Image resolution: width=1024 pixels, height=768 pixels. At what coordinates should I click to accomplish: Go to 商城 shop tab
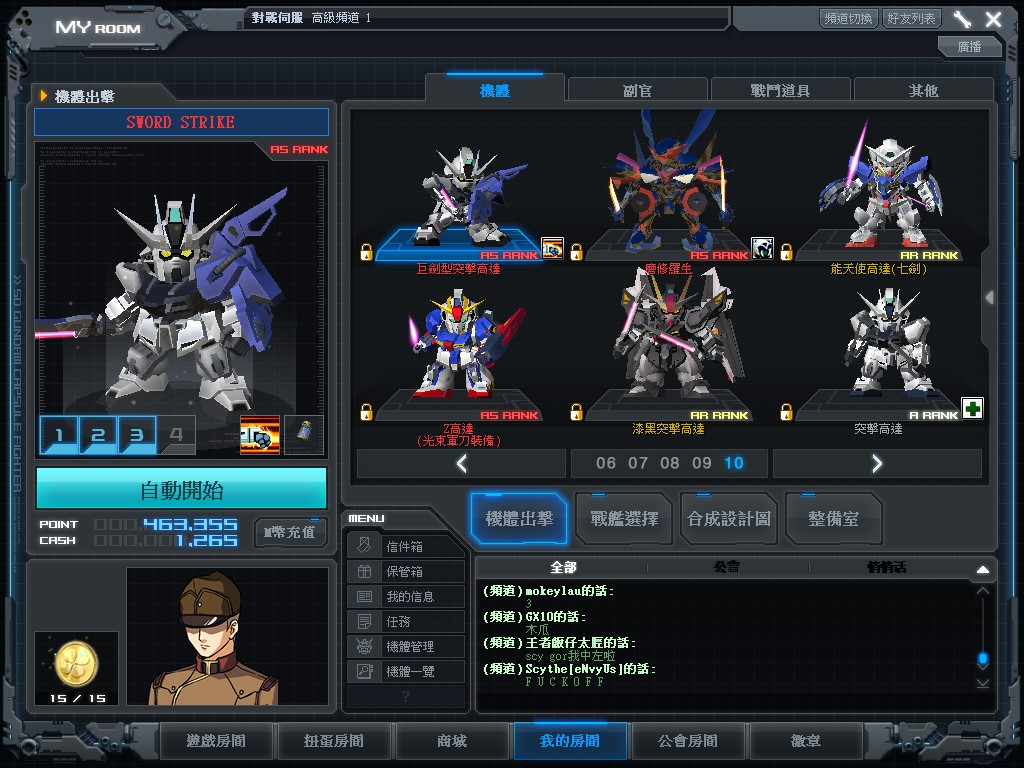pyautogui.click(x=452, y=741)
